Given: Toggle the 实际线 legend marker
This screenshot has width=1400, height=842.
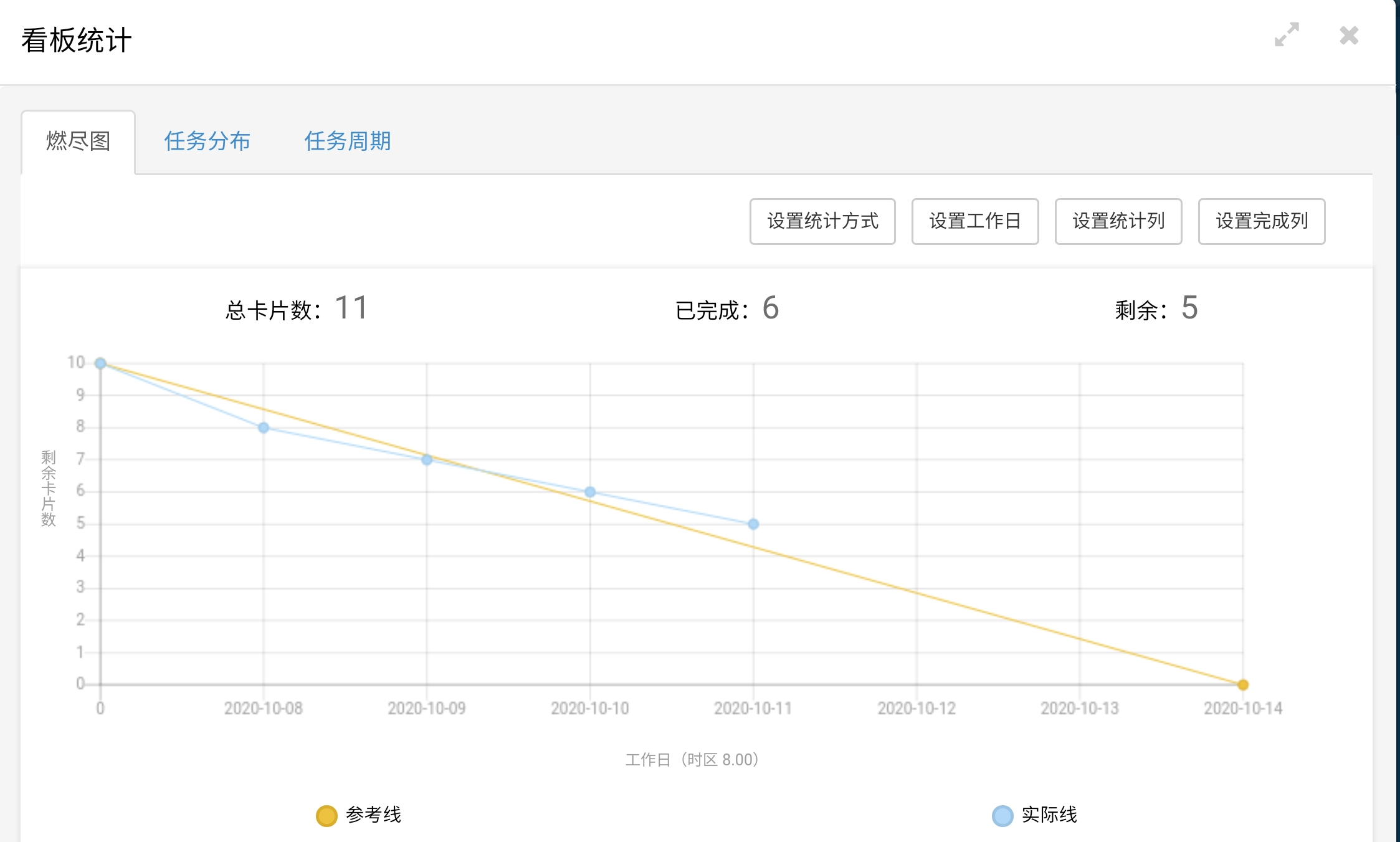Looking at the screenshot, I should [1002, 815].
